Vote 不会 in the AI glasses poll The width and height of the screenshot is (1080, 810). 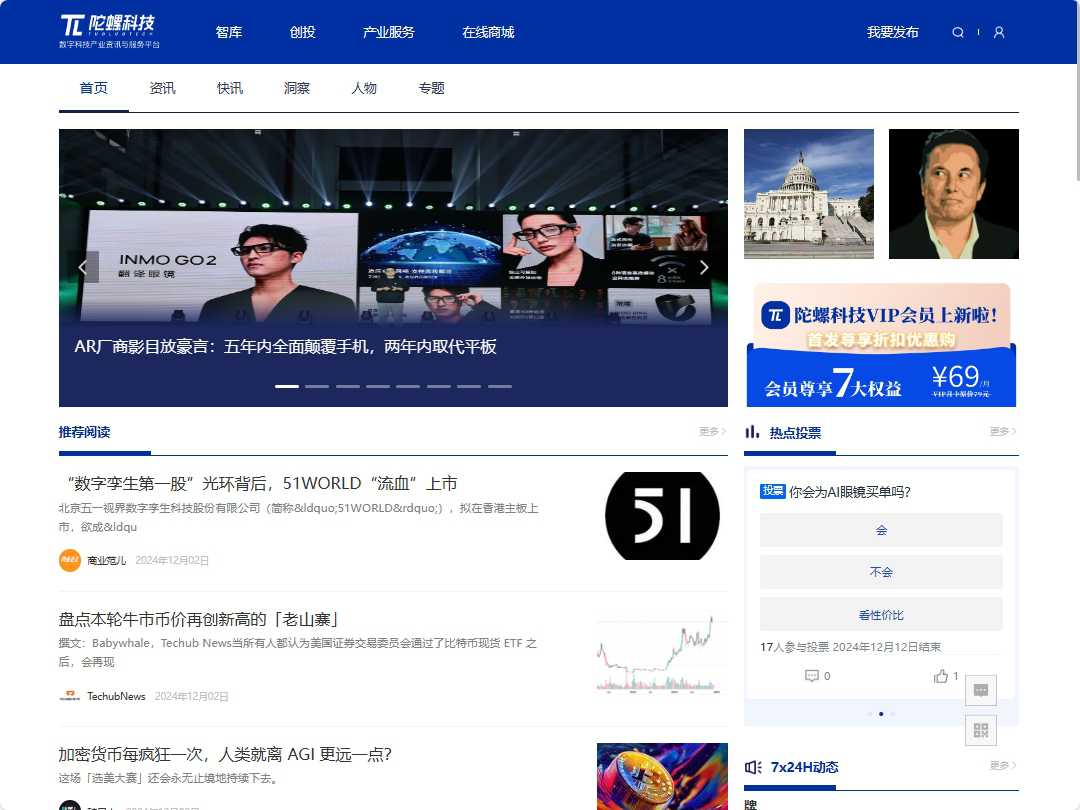pos(881,572)
